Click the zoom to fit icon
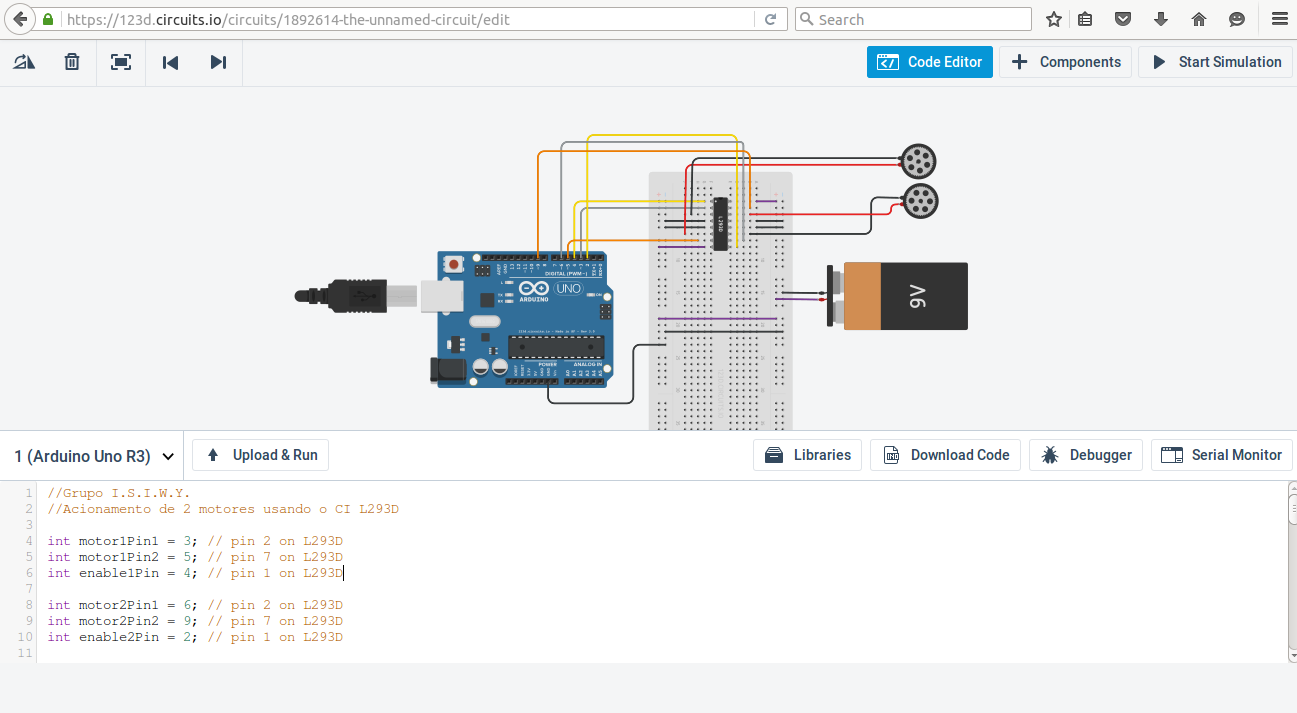The width and height of the screenshot is (1297, 713). [121, 62]
